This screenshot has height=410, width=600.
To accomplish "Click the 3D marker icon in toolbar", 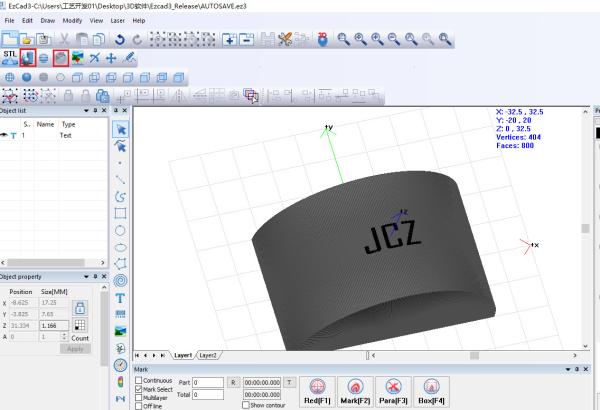I will click(x=323, y=39).
